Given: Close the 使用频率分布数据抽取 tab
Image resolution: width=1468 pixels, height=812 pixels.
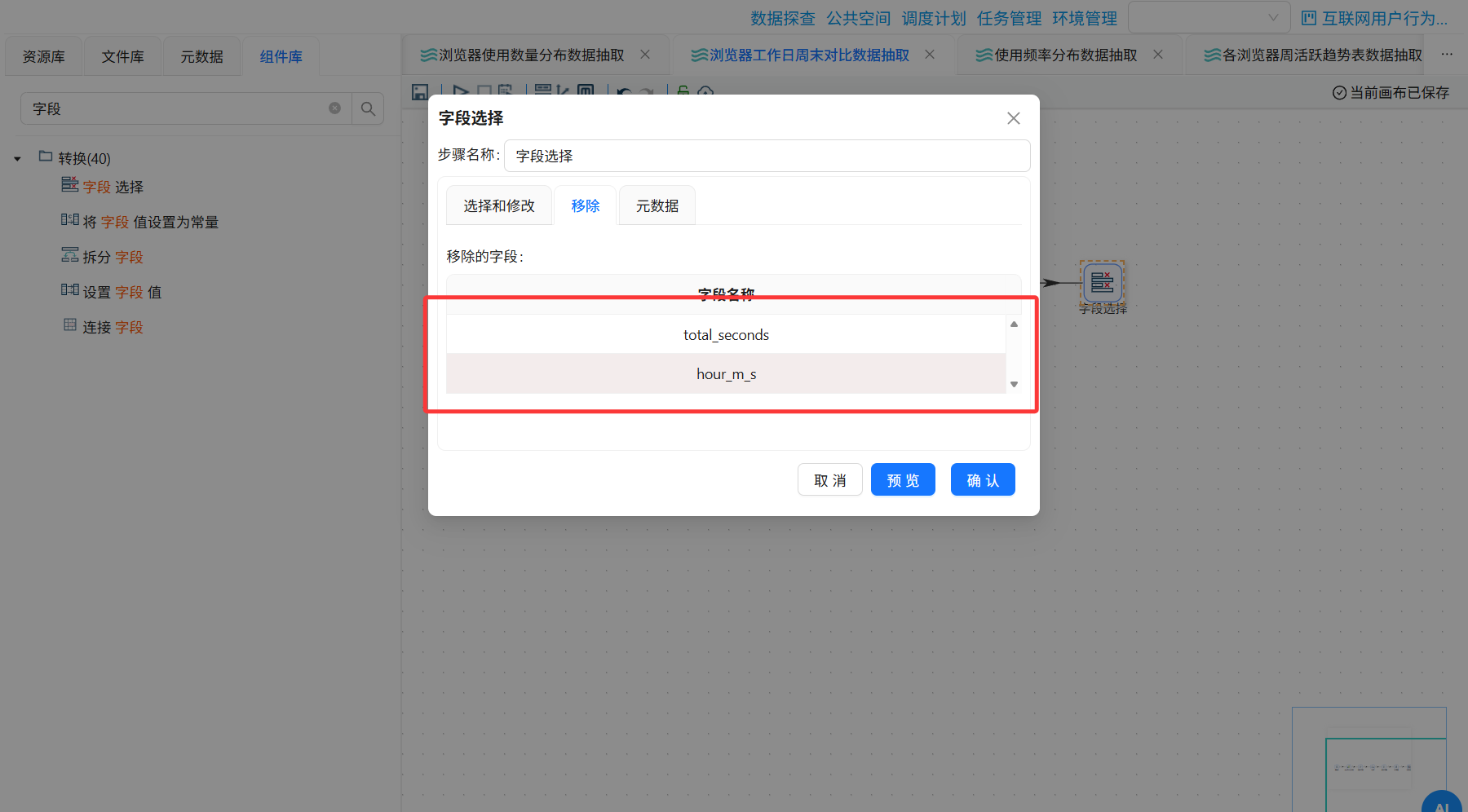Looking at the screenshot, I should click(1158, 55).
